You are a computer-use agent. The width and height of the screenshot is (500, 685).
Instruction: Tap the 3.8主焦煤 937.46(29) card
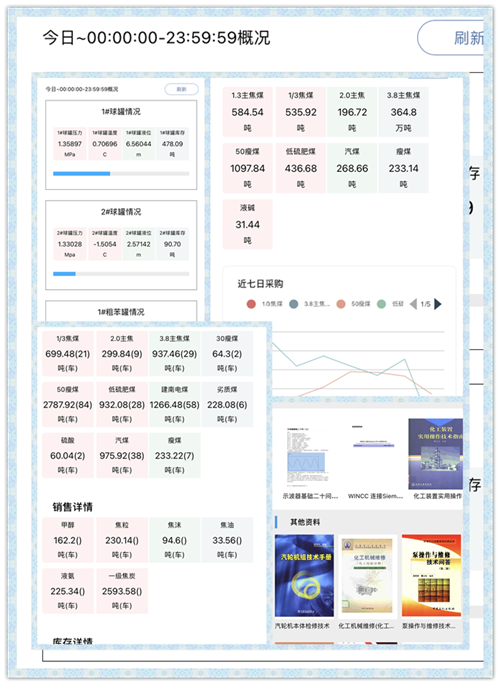[174, 353]
